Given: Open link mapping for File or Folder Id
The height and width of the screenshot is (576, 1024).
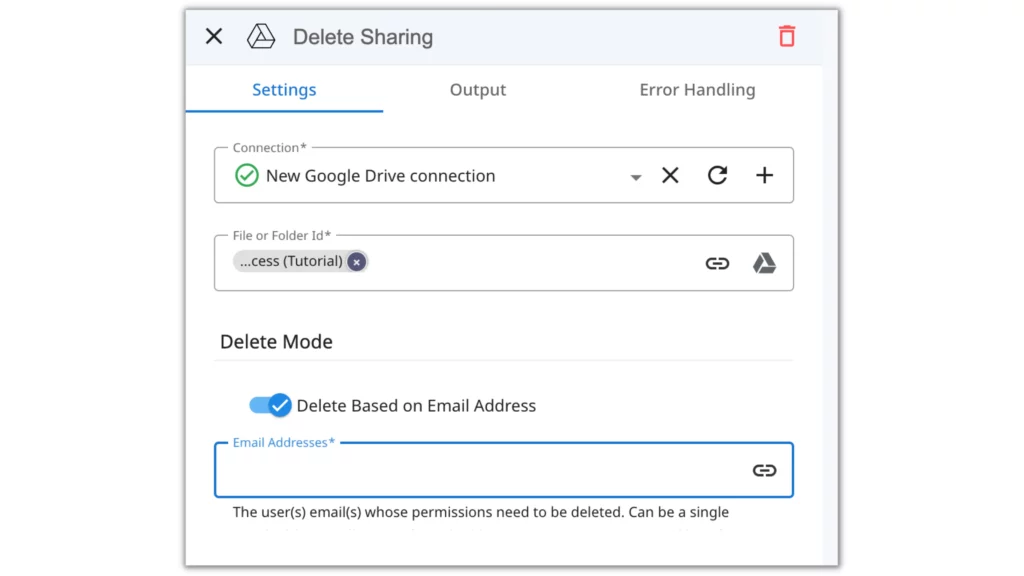Looking at the screenshot, I should [717, 263].
